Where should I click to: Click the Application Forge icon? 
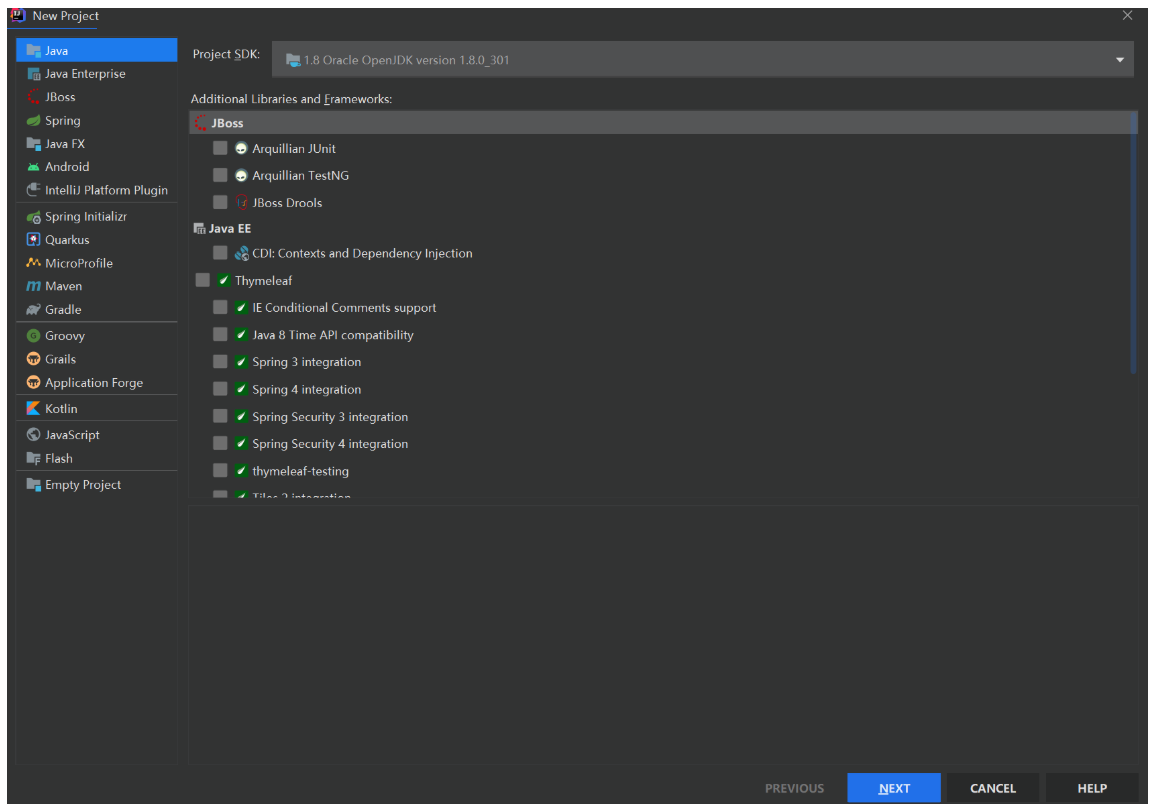[33, 383]
